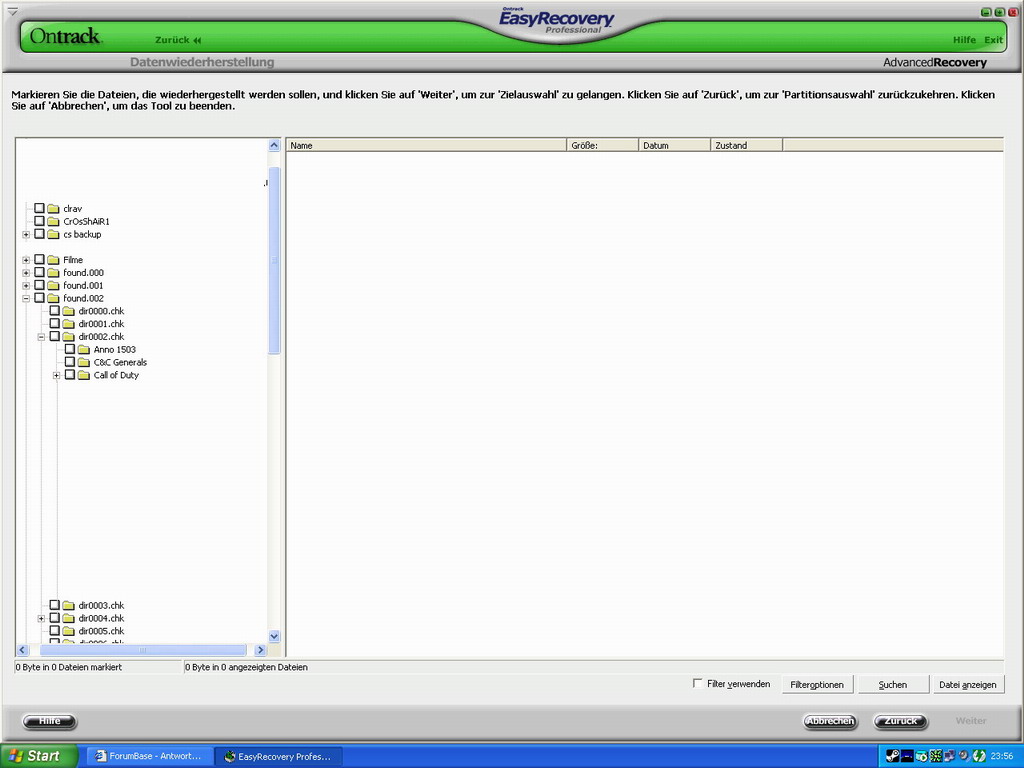This screenshot has height=768, width=1024.
Task: Open Filteroptionen
Action: (x=817, y=684)
